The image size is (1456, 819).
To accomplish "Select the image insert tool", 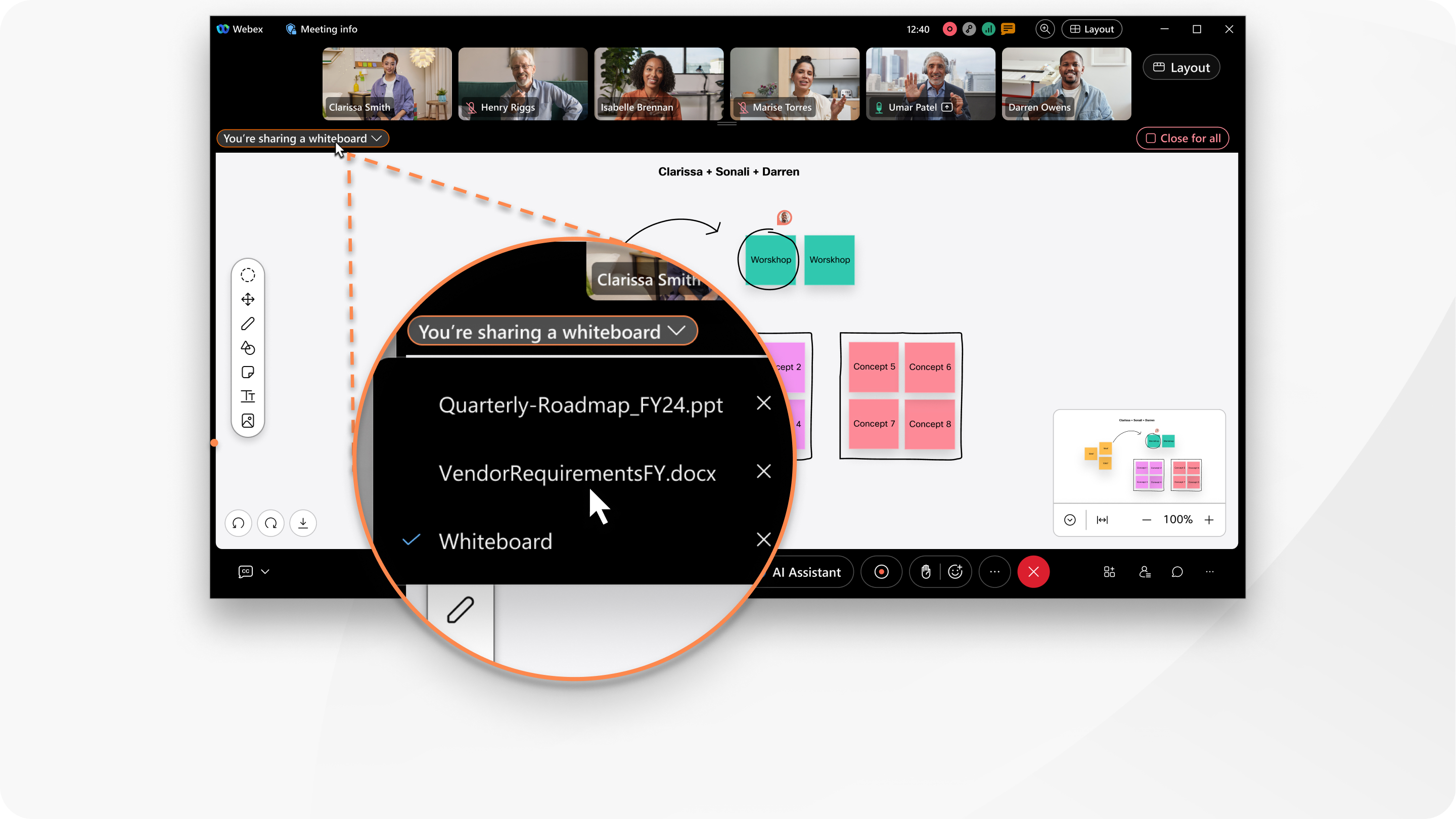I will [247, 420].
